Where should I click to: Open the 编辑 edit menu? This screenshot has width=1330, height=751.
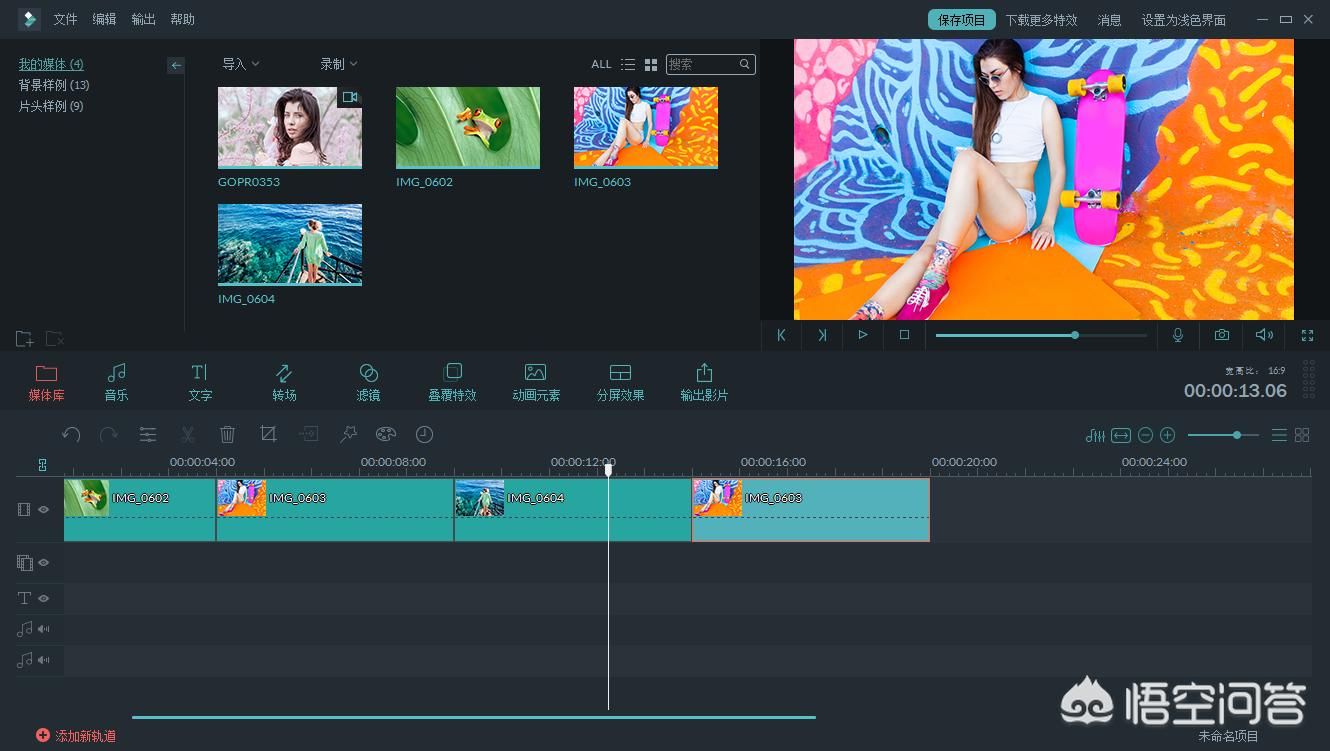104,19
